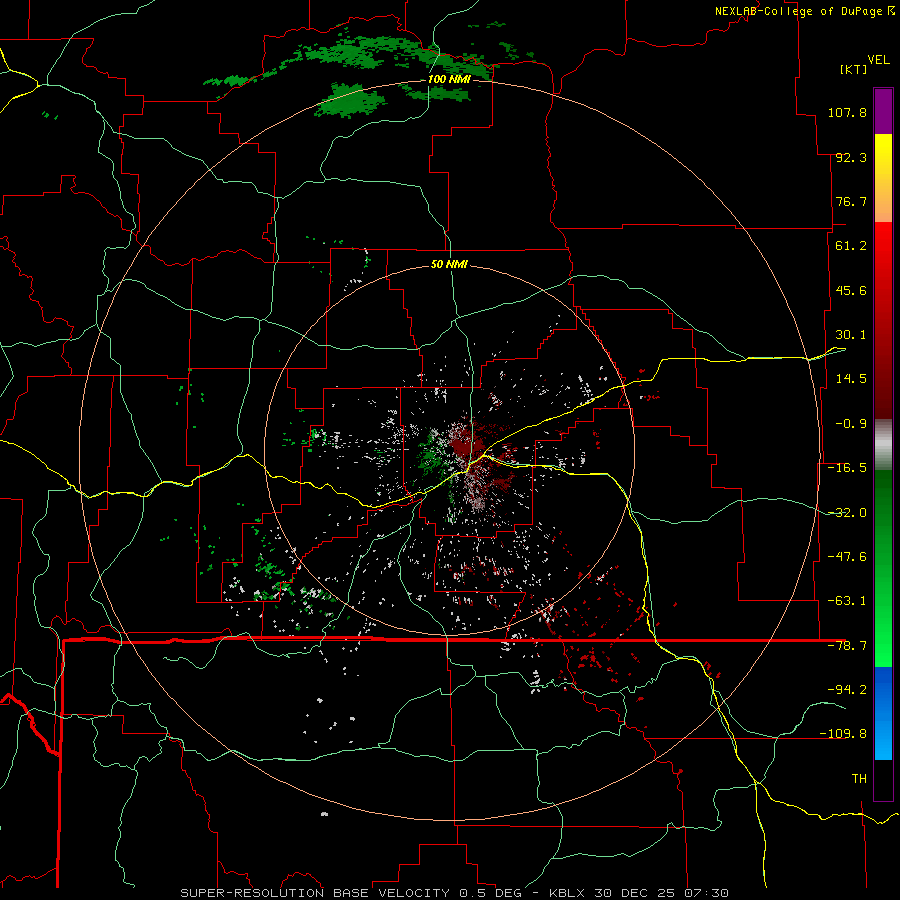The image size is (900, 900).
Task: Click the 30.1 velocity scale label
Action: pyautogui.click(x=851, y=335)
